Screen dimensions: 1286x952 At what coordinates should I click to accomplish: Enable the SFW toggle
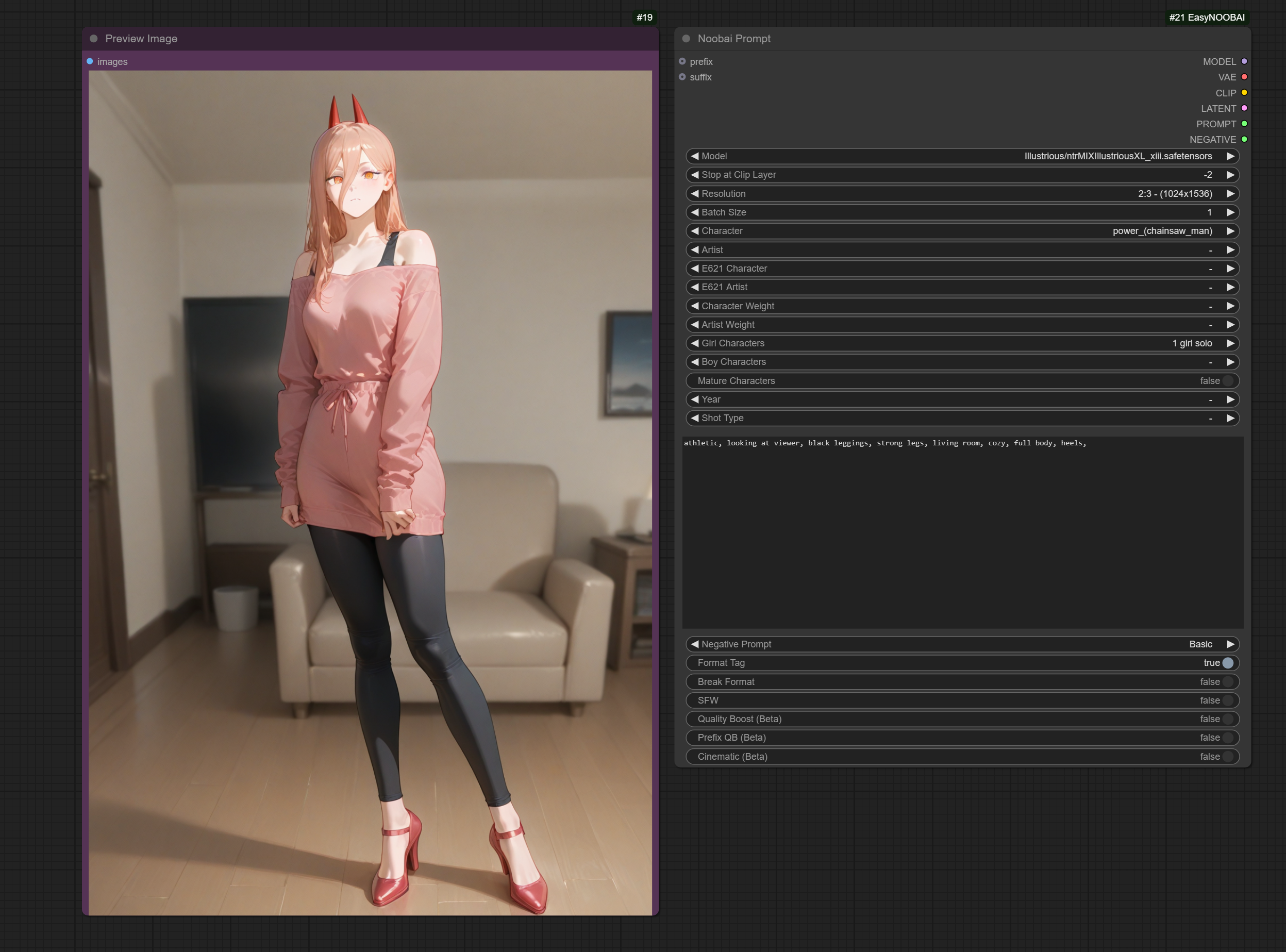(x=1227, y=700)
